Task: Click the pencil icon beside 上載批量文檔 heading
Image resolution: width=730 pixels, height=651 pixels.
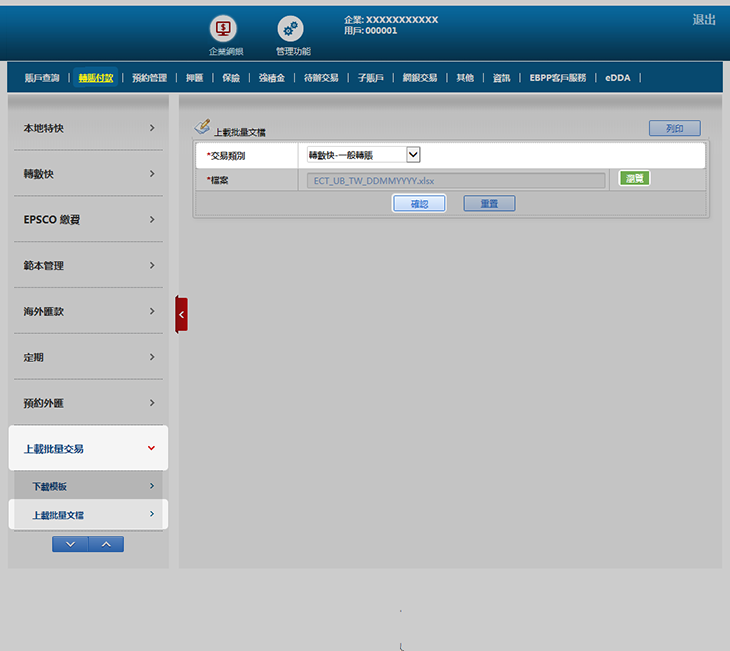Action: point(202,128)
